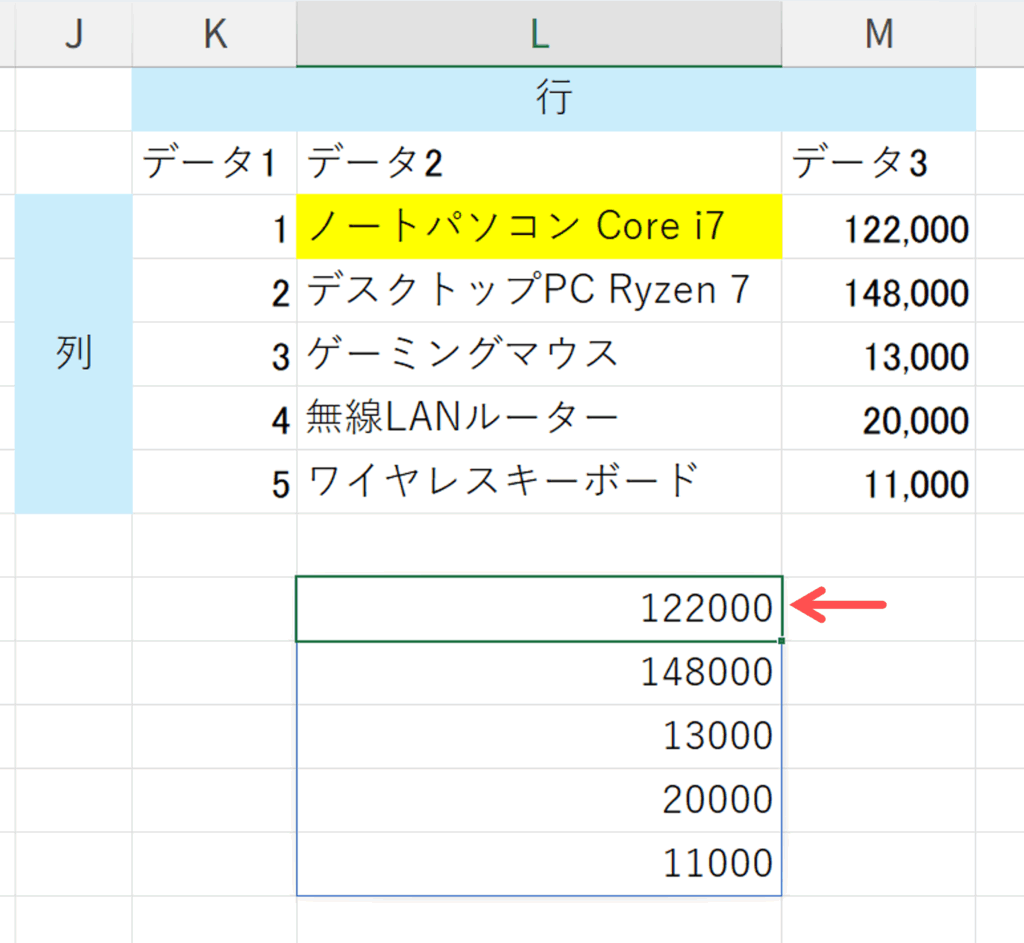
Task: Select column M header
Action: [x=878, y=33]
